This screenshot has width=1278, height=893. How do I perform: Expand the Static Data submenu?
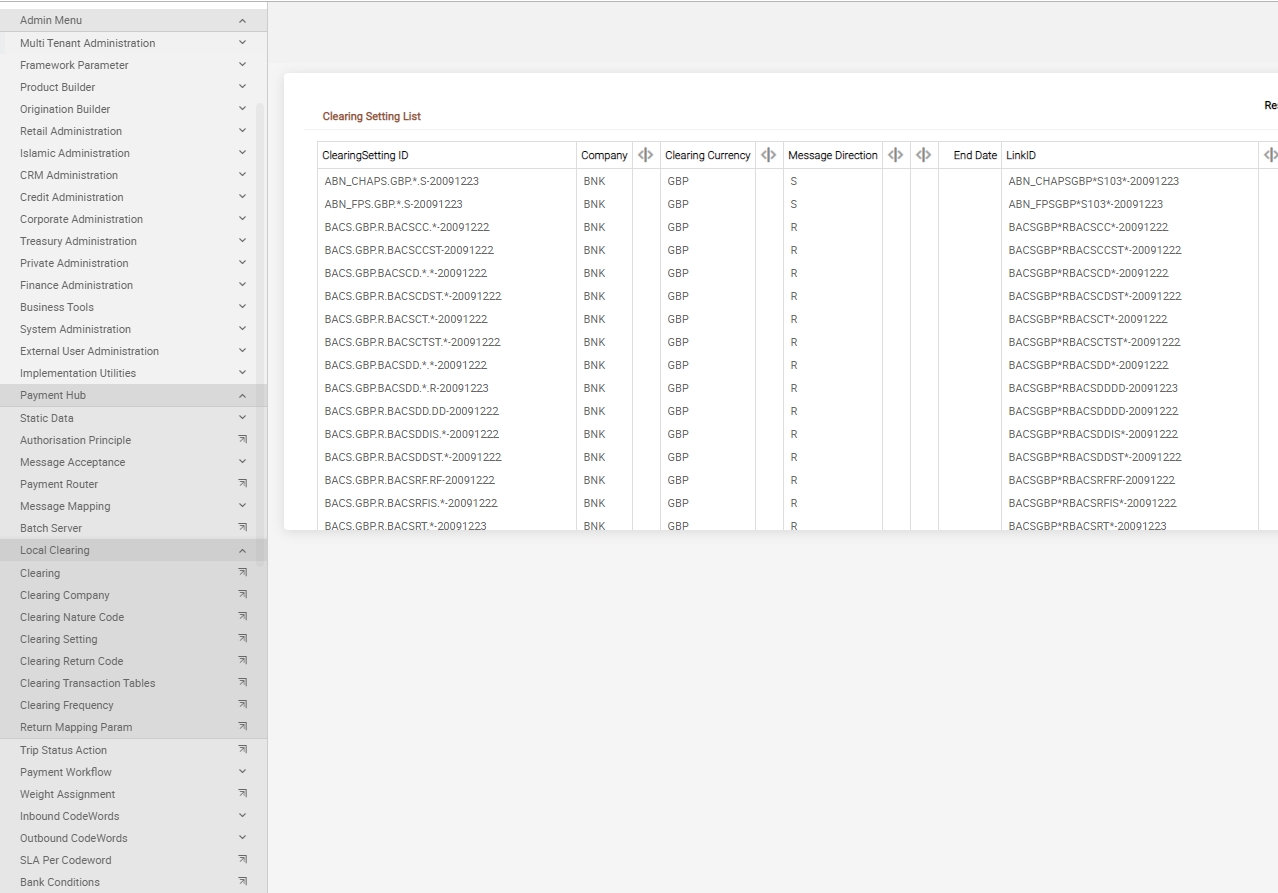pos(242,418)
